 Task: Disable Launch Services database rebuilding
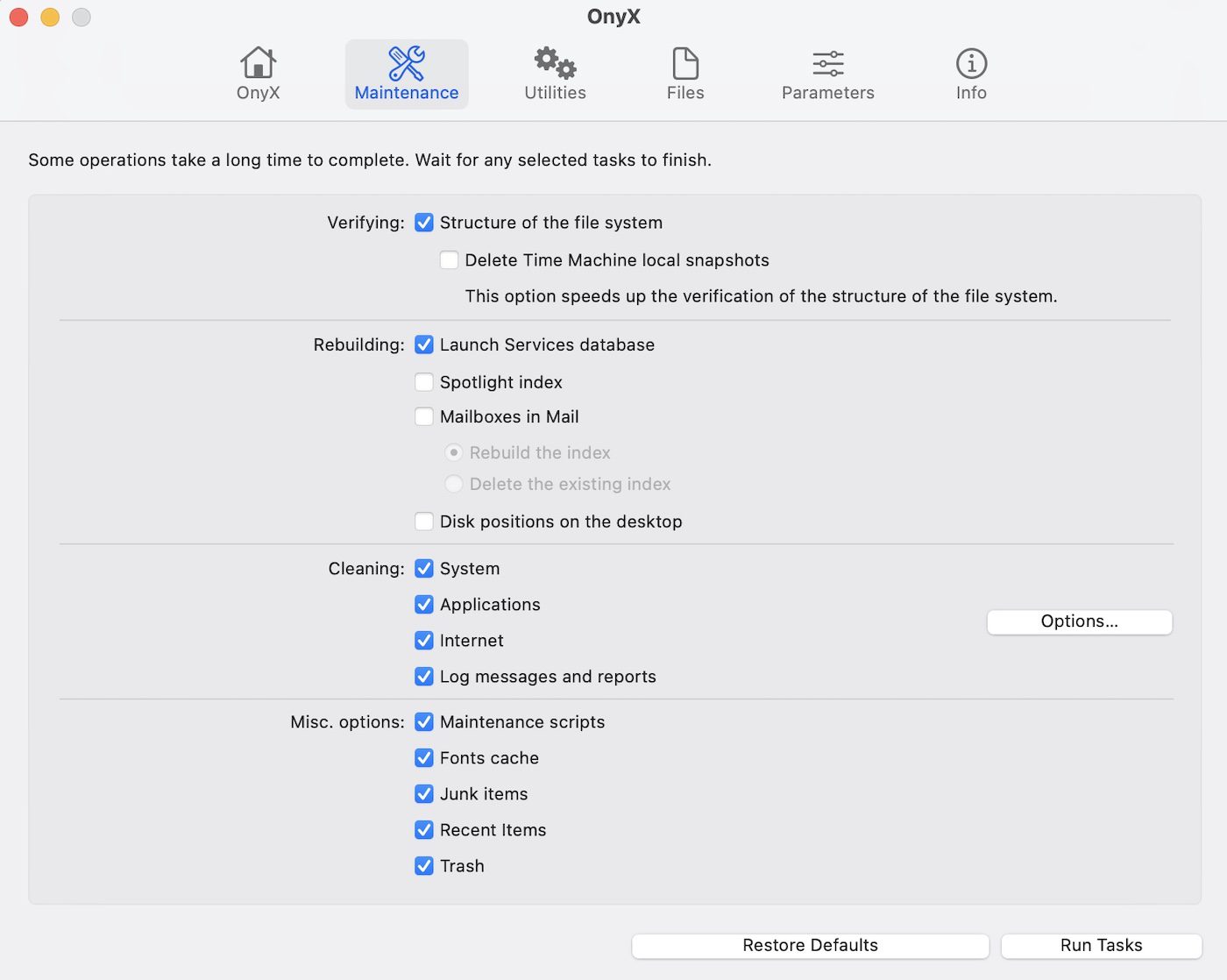(x=424, y=345)
